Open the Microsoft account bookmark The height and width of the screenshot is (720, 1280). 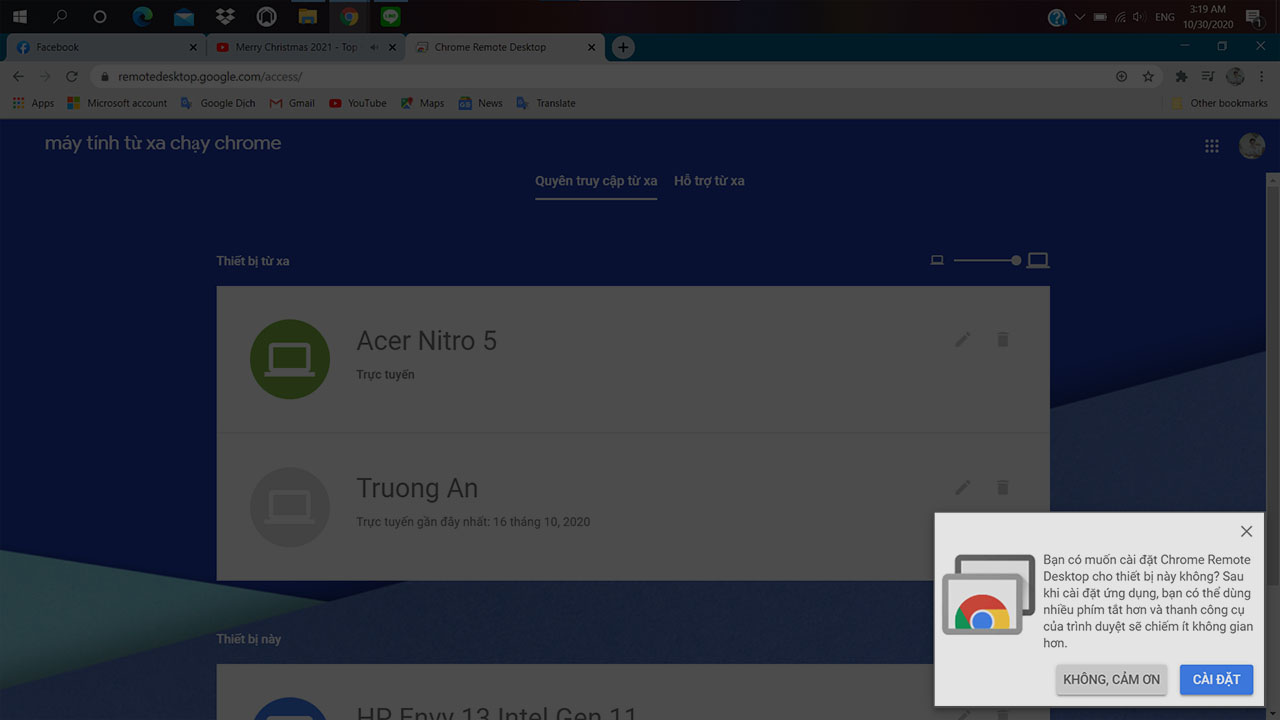(117, 103)
